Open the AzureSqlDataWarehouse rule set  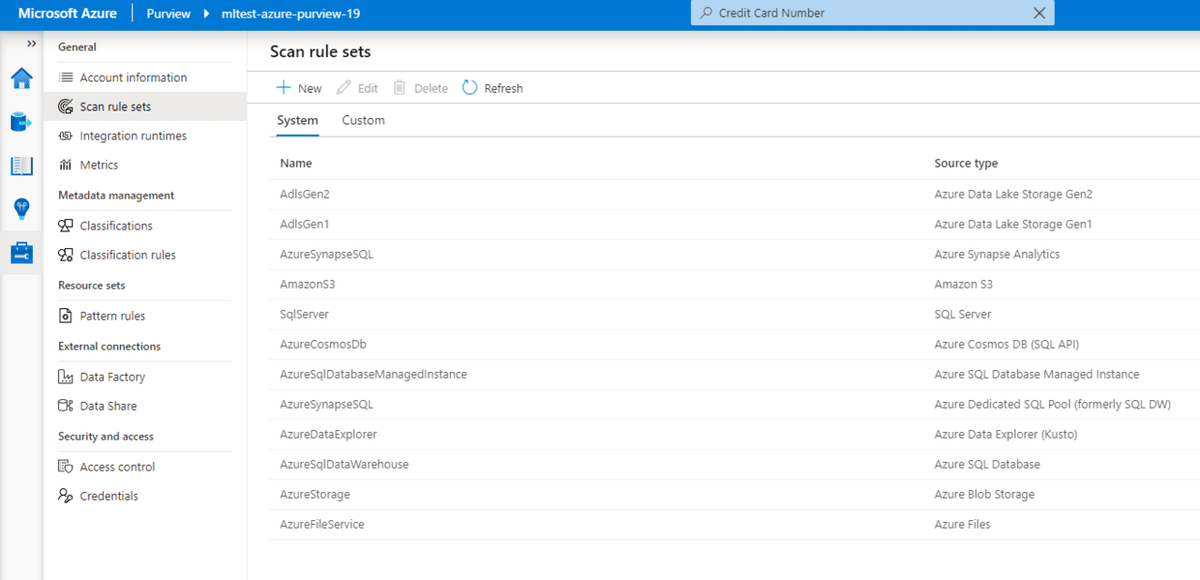344,464
